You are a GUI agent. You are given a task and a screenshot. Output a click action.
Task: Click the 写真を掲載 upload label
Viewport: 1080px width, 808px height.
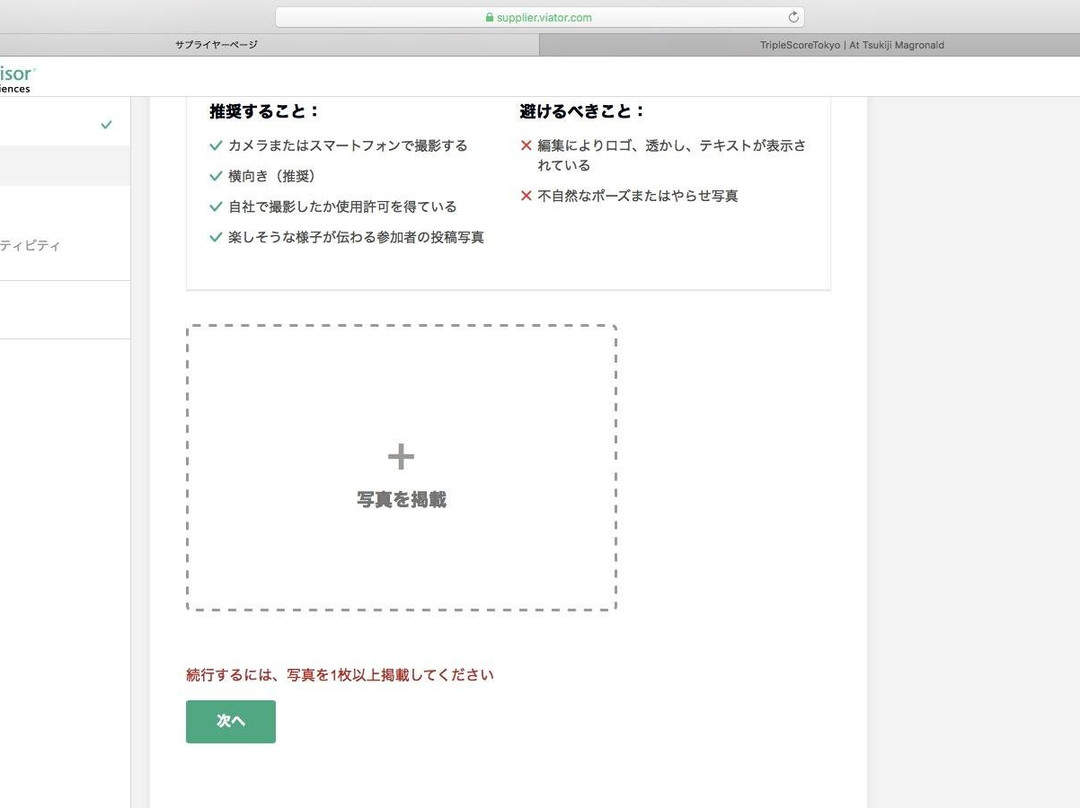tap(401, 500)
